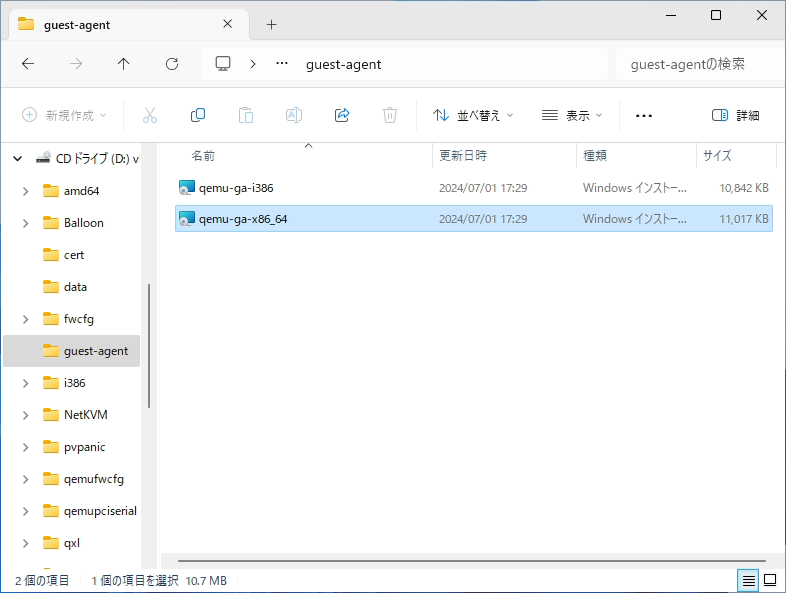Open the toolbar's more options ellipsis

(x=644, y=116)
